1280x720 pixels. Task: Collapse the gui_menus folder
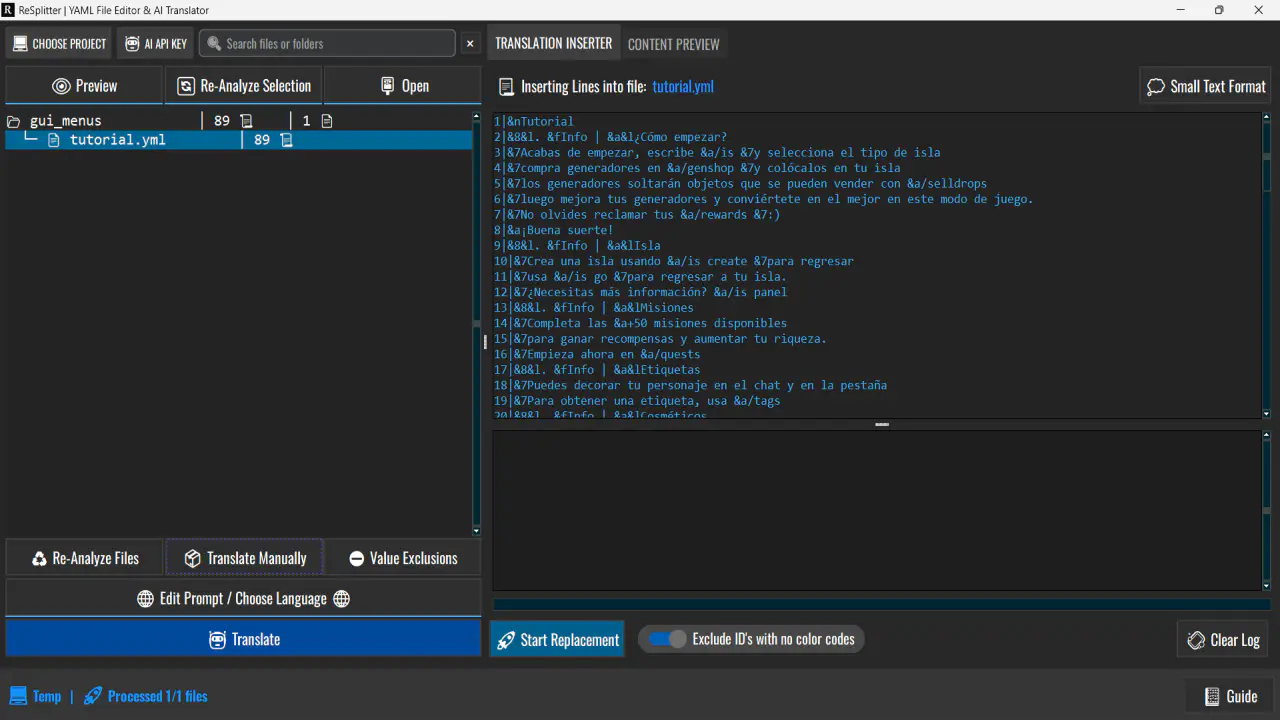[x=14, y=121]
